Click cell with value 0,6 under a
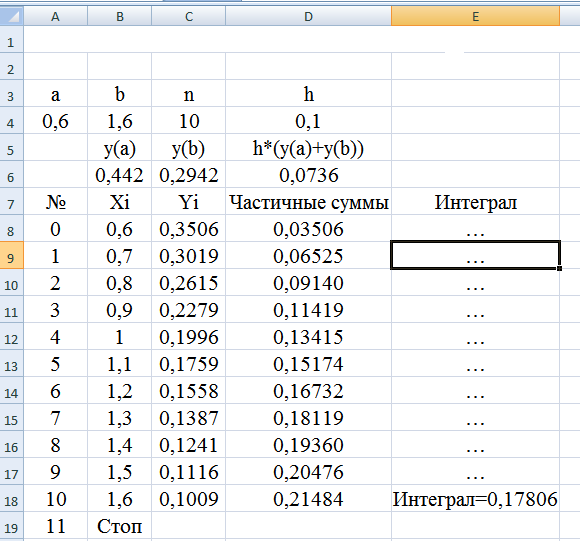This screenshot has height=541, width=580. (x=55, y=121)
